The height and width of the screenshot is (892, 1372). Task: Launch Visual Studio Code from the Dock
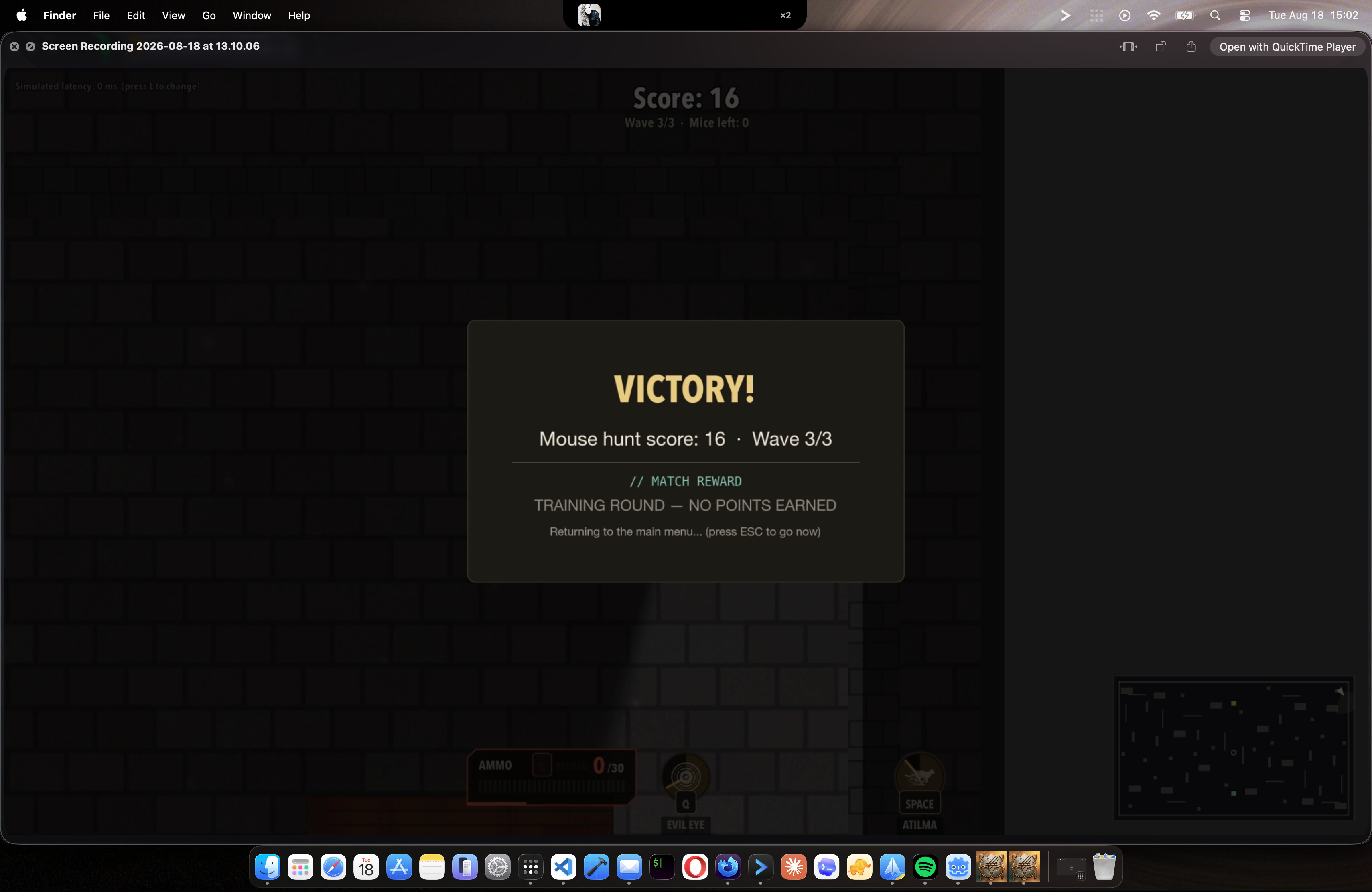[x=563, y=866]
